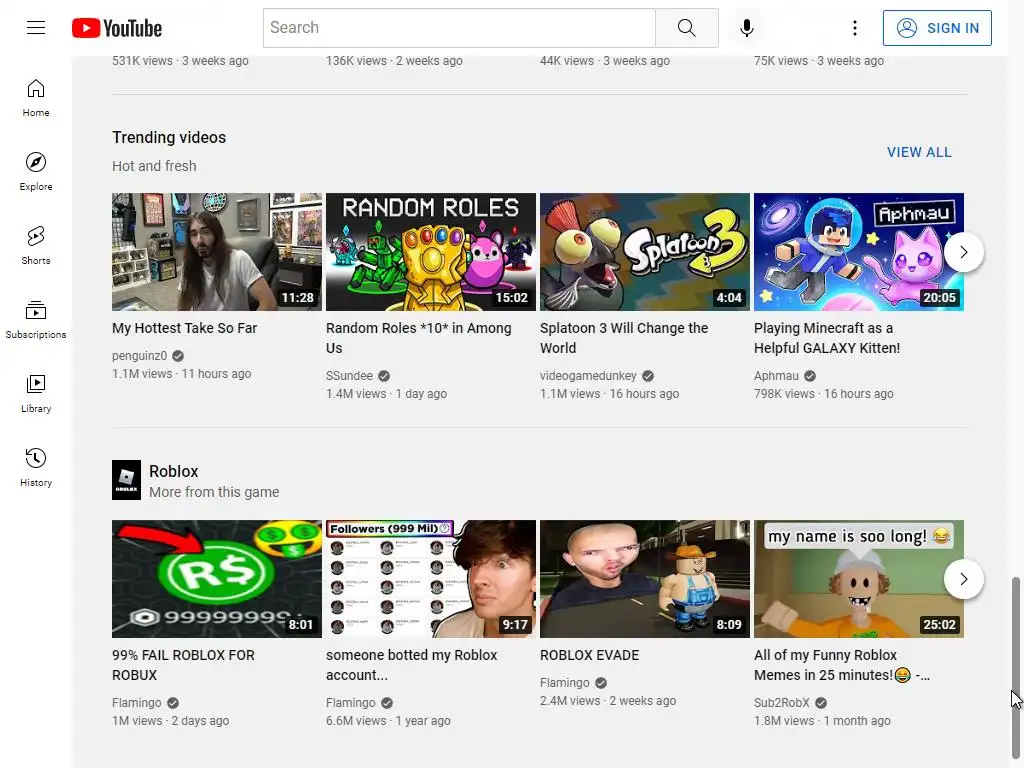Click title Splatoon 3 Will Change the World
This screenshot has height=768, width=1024.
coord(624,338)
